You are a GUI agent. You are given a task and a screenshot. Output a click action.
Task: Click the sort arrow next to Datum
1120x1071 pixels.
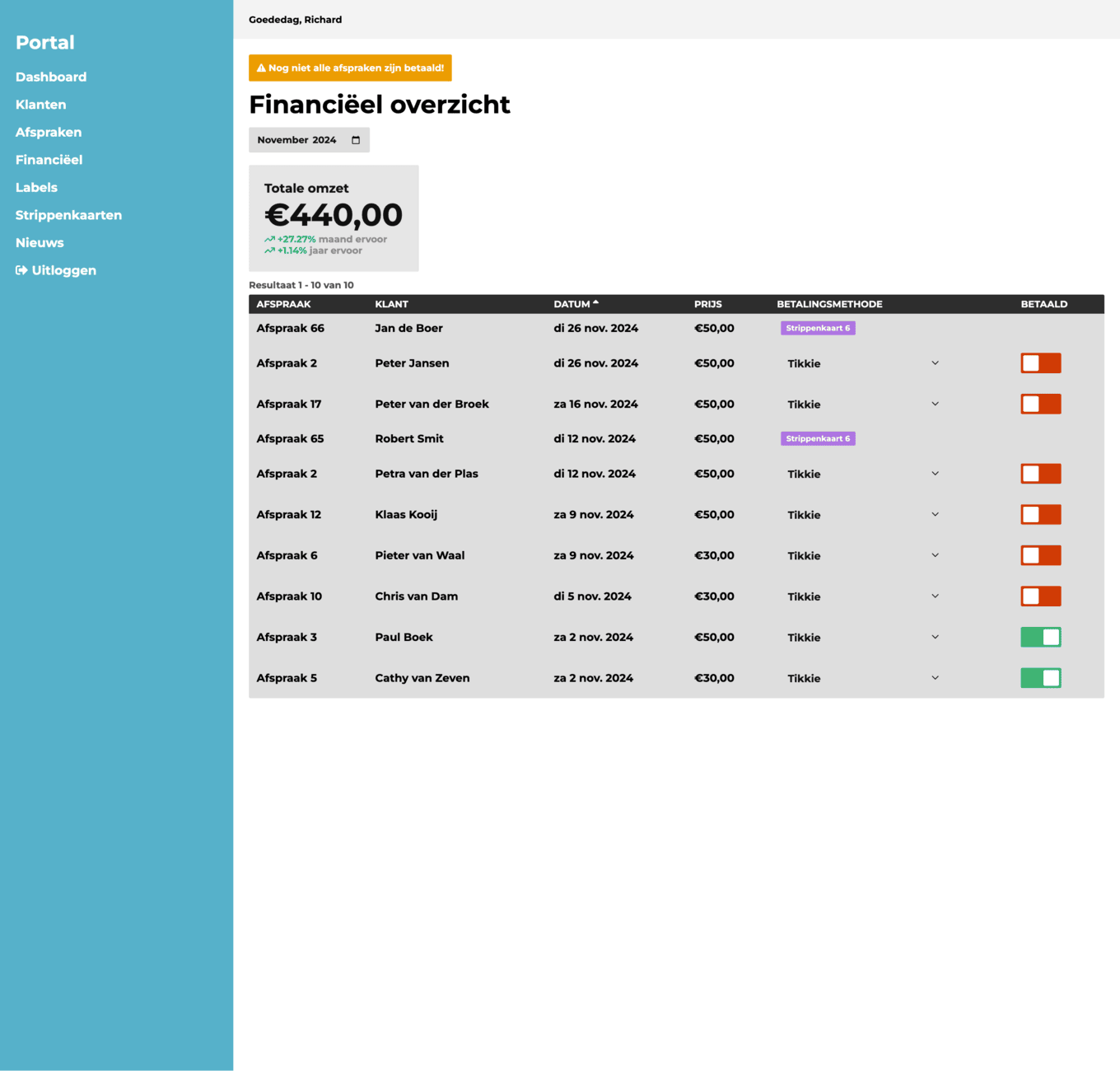pos(595,303)
